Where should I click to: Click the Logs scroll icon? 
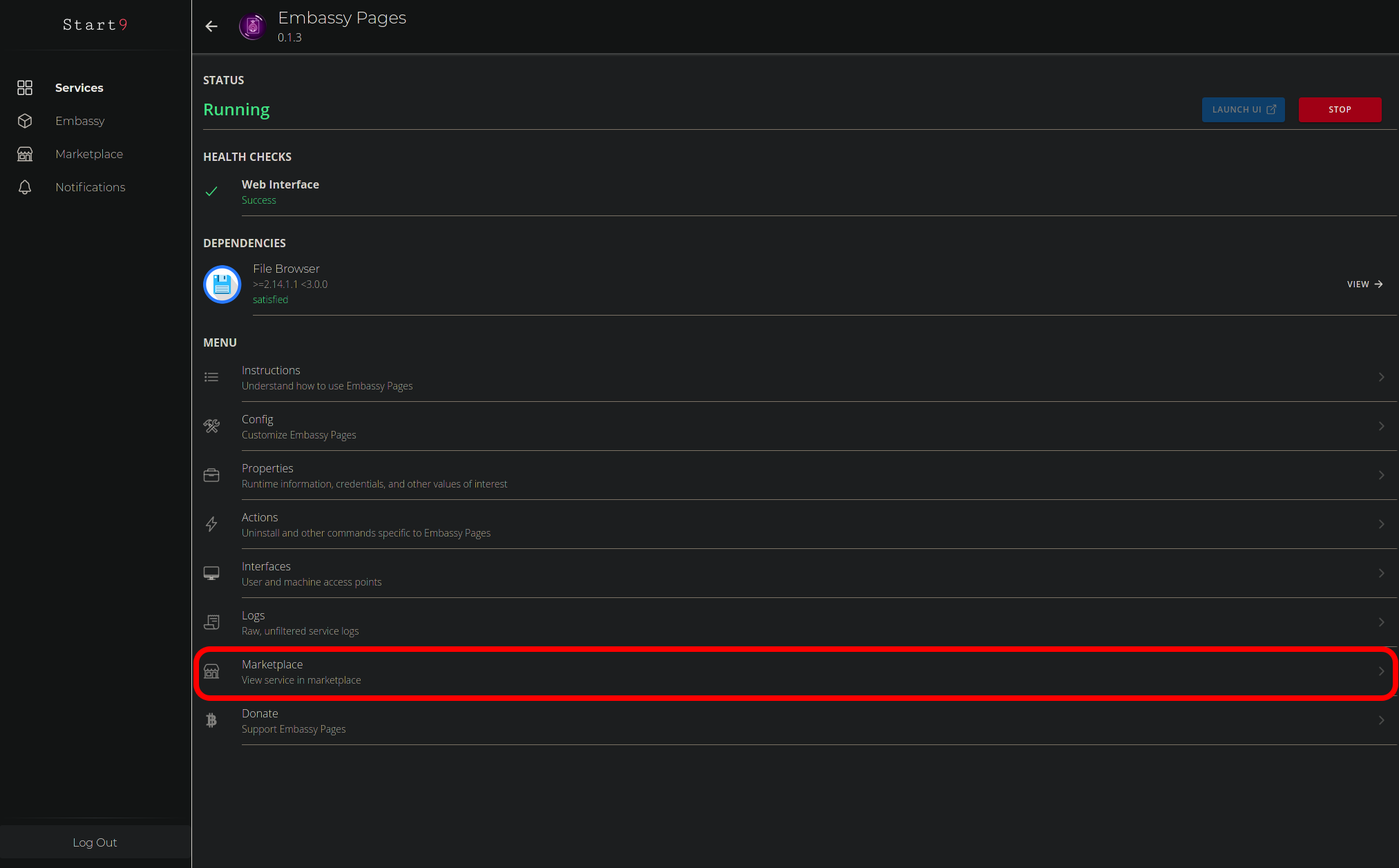(x=211, y=622)
